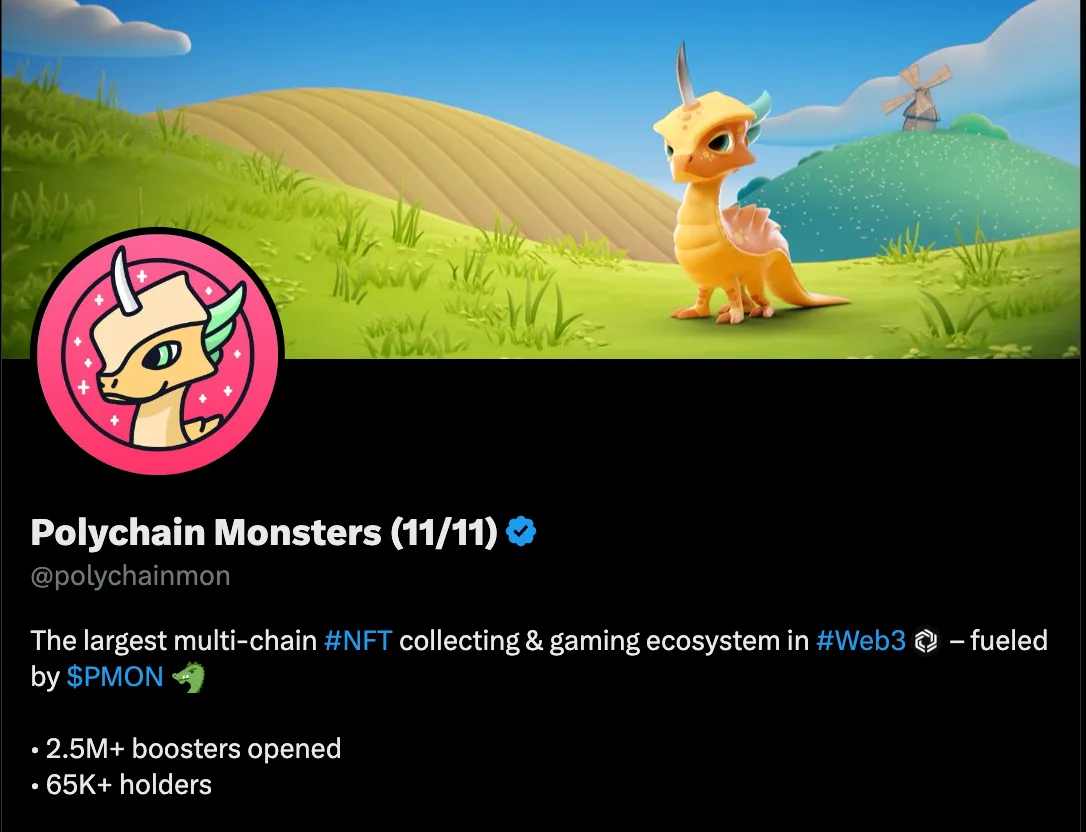Select the "2.5M+ boosters opened" line
The width and height of the screenshot is (1086, 832).
(x=186, y=749)
